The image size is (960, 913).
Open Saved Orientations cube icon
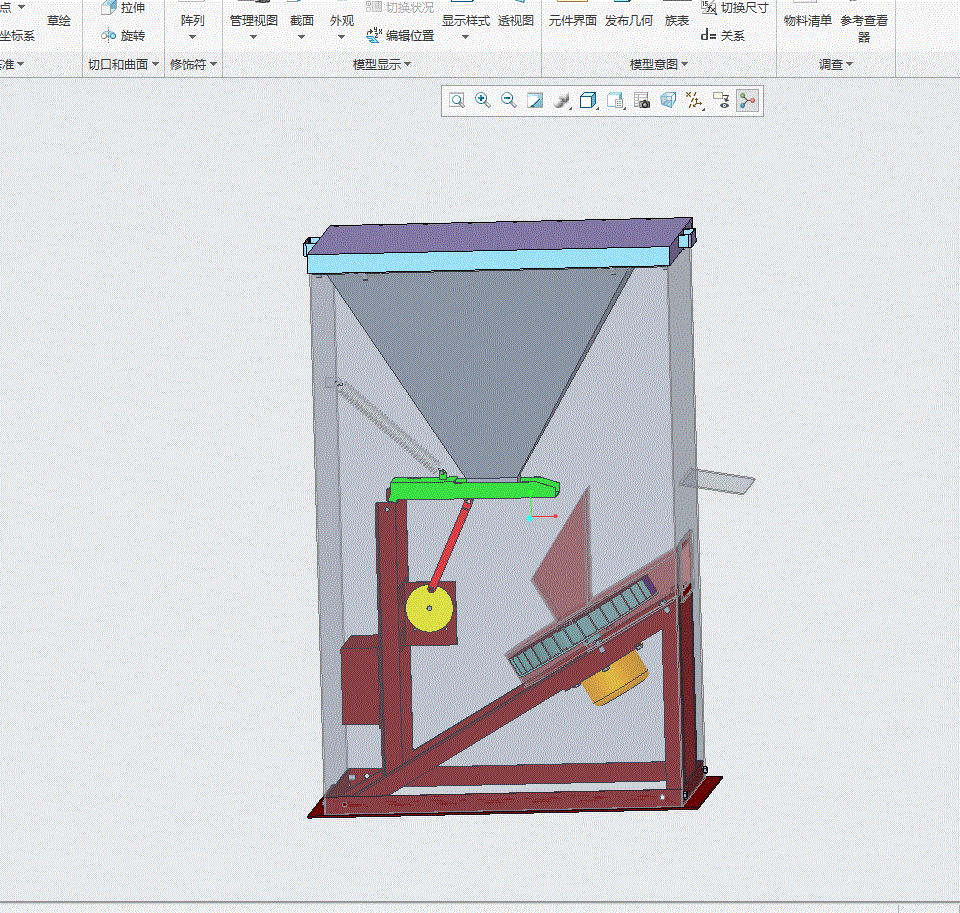coord(588,100)
